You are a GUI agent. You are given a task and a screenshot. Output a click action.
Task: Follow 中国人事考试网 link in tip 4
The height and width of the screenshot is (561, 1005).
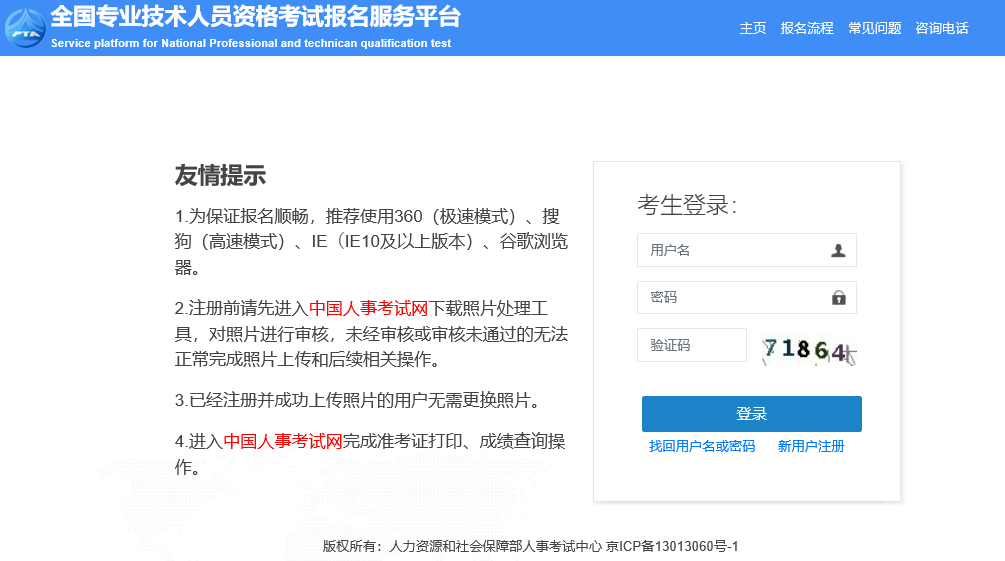(283, 441)
